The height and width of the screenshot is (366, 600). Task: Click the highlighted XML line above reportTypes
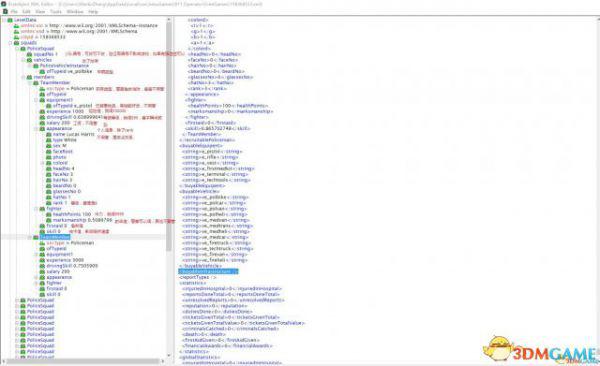click(209, 271)
